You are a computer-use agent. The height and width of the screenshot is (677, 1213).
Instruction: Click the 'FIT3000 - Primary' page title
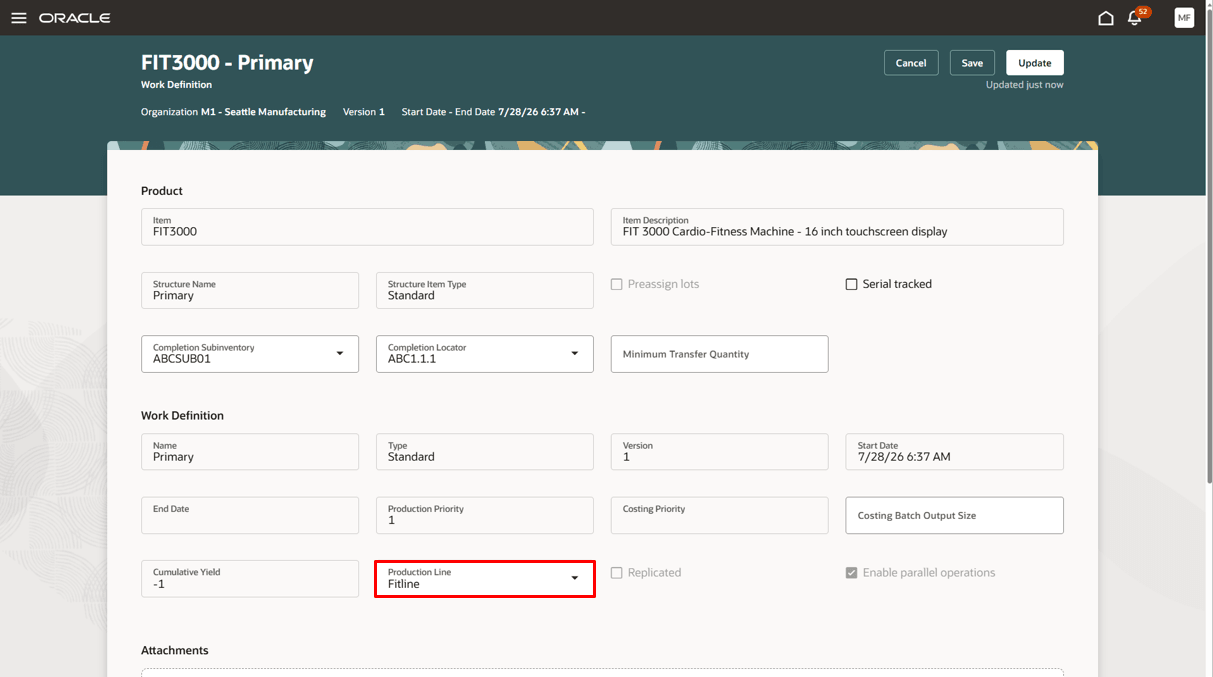pos(227,62)
